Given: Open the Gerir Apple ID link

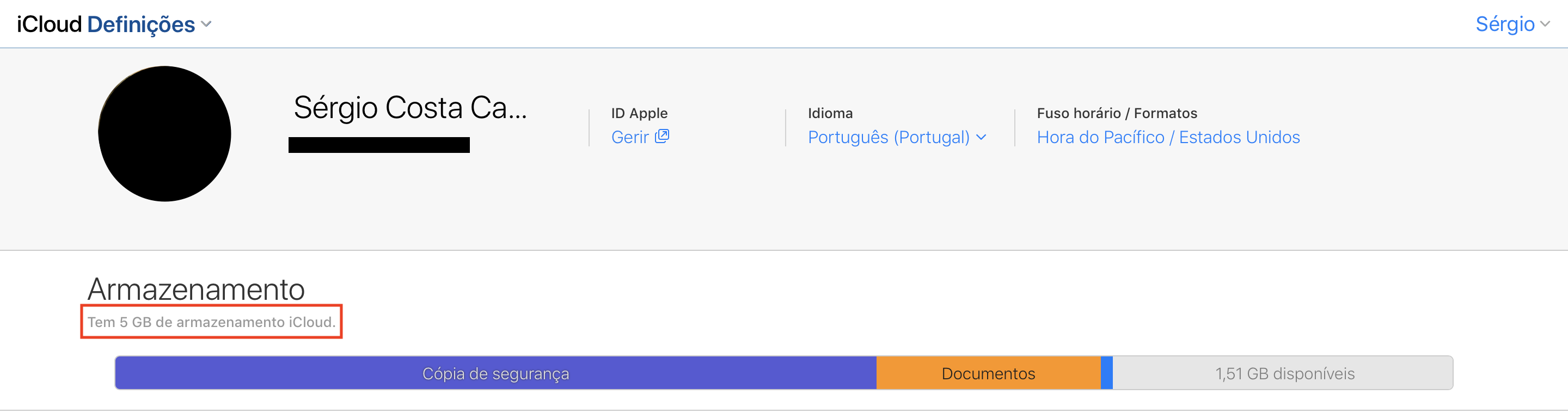Looking at the screenshot, I should [630, 137].
